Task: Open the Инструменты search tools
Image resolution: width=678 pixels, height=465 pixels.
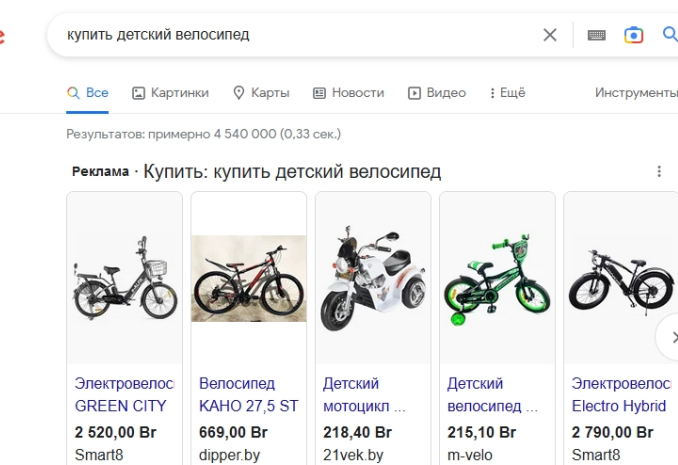Action: coord(636,93)
